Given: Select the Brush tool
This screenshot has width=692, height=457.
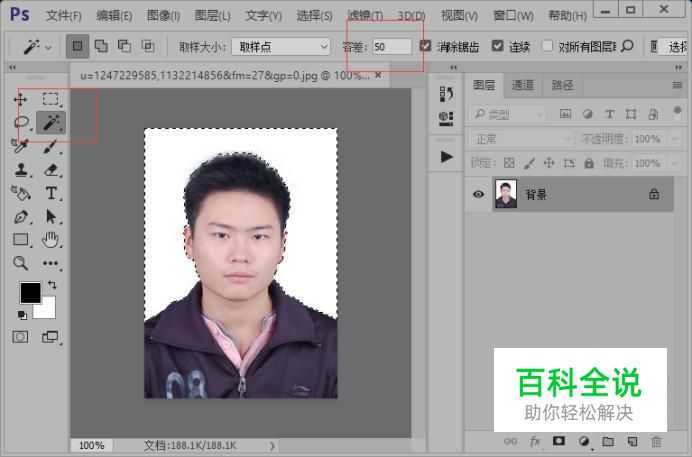Looking at the screenshot, I should coord(50,146).
